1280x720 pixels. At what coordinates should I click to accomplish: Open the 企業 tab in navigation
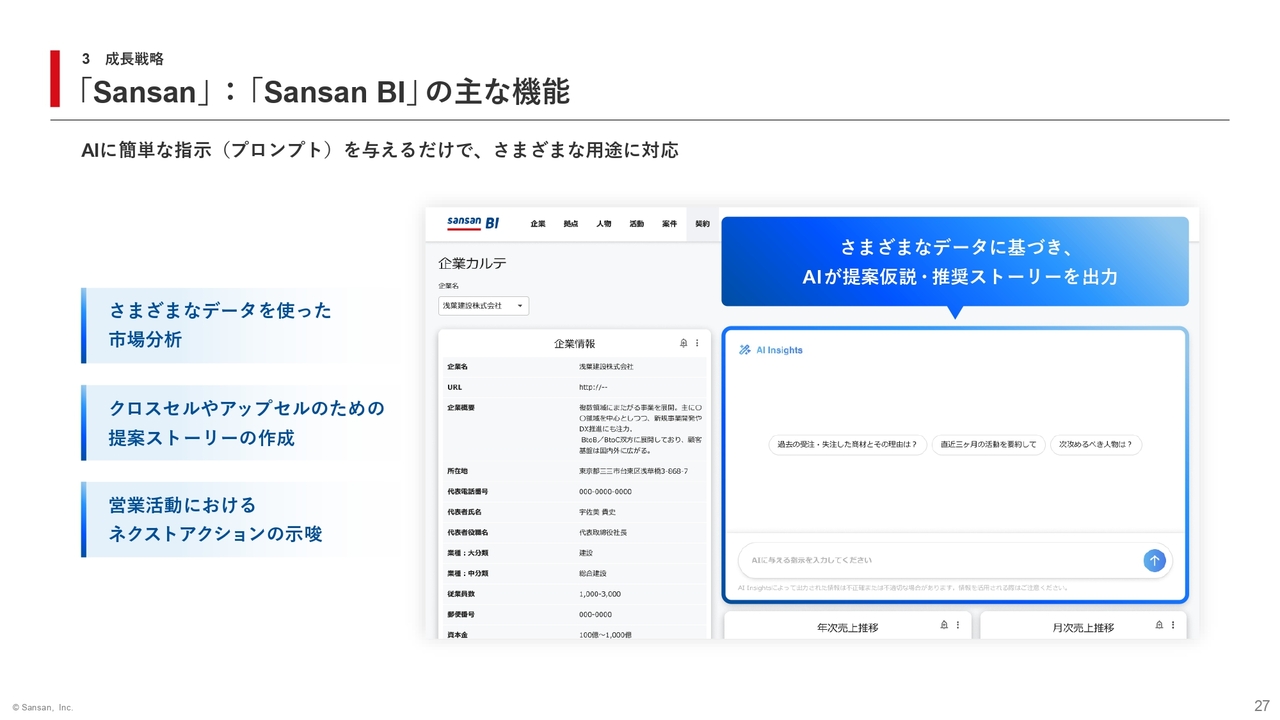538,224
